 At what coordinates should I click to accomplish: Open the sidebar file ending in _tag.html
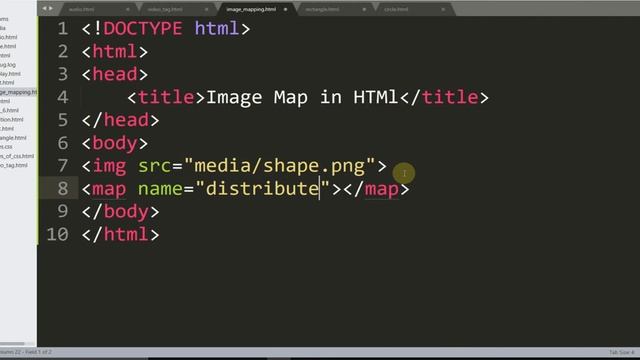[x=14, y=165]
